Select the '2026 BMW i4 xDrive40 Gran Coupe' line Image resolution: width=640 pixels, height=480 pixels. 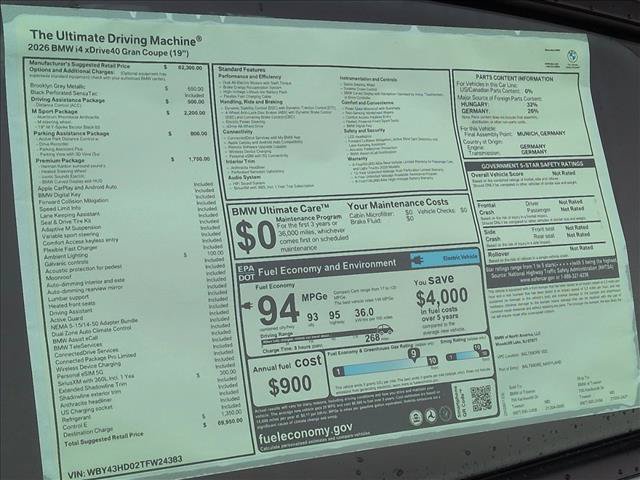108,50
